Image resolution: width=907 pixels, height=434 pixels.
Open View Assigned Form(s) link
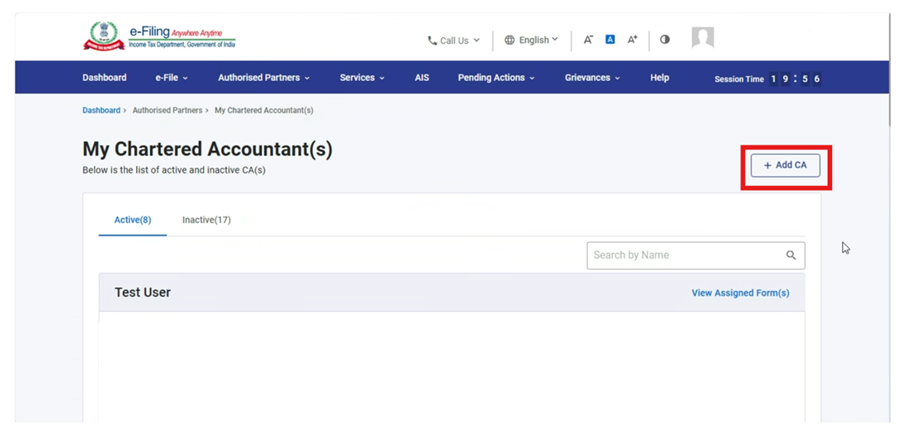pos(740,293)
